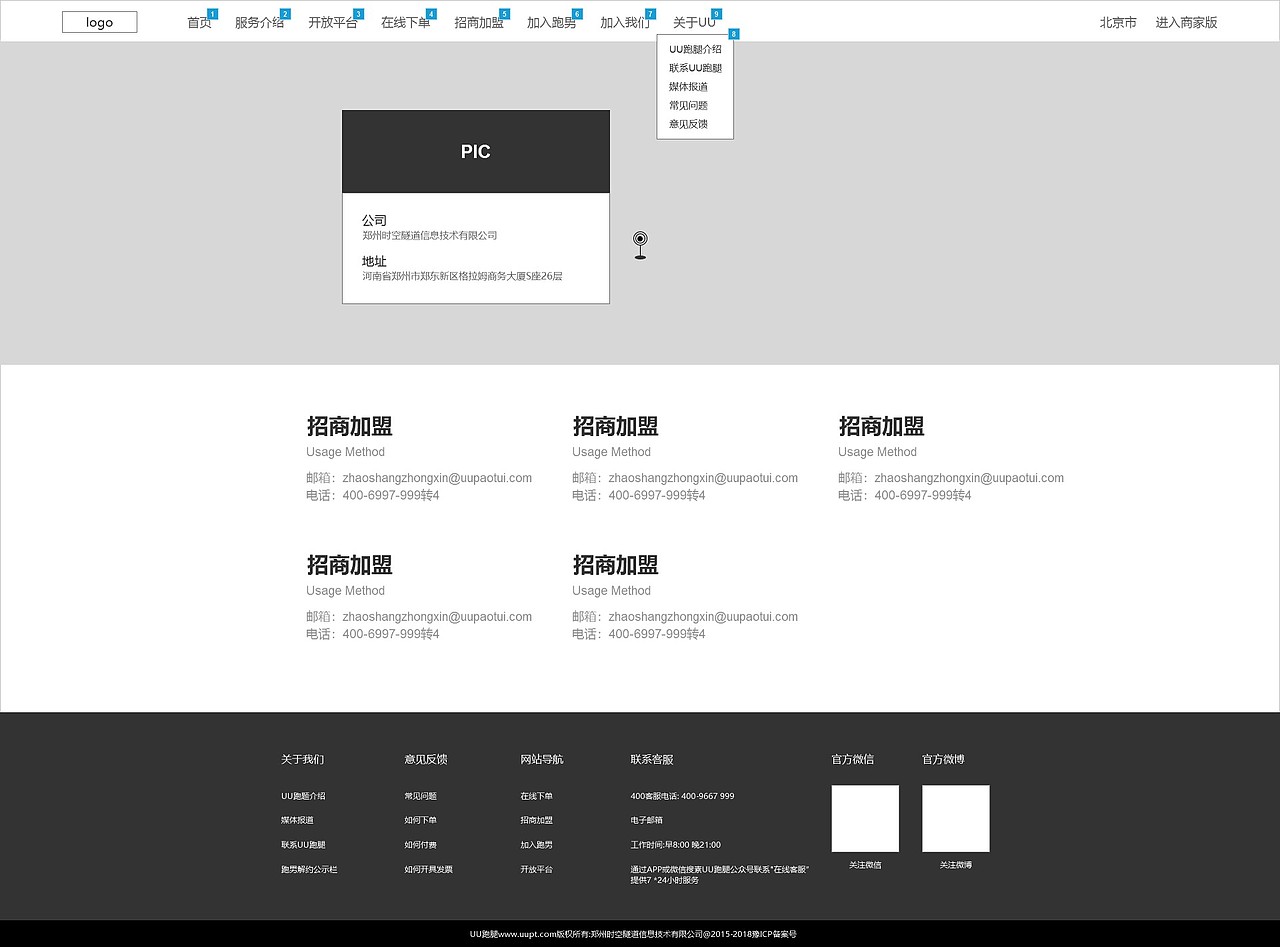Open UU跑腿介绍 link in footer 关于我们 column
The height and width of the screenshot is (947, 1280).
pos(303,796)
